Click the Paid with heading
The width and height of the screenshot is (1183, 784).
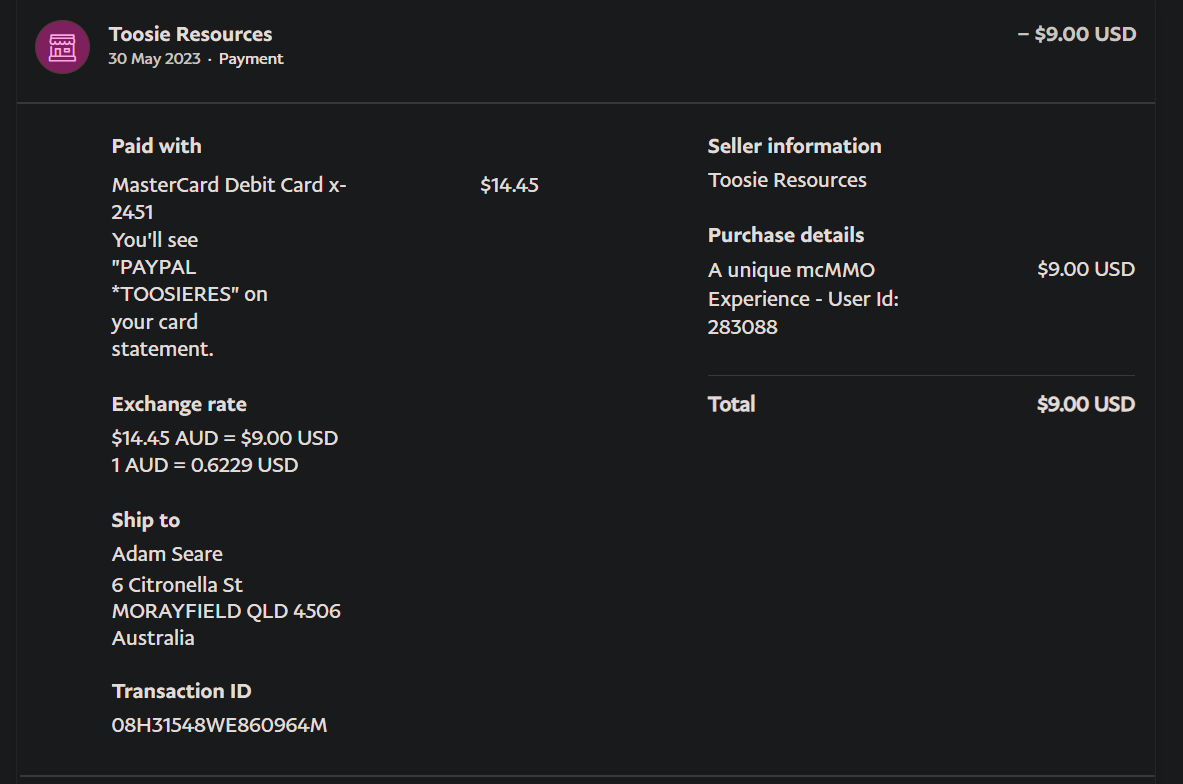point(157,146)
